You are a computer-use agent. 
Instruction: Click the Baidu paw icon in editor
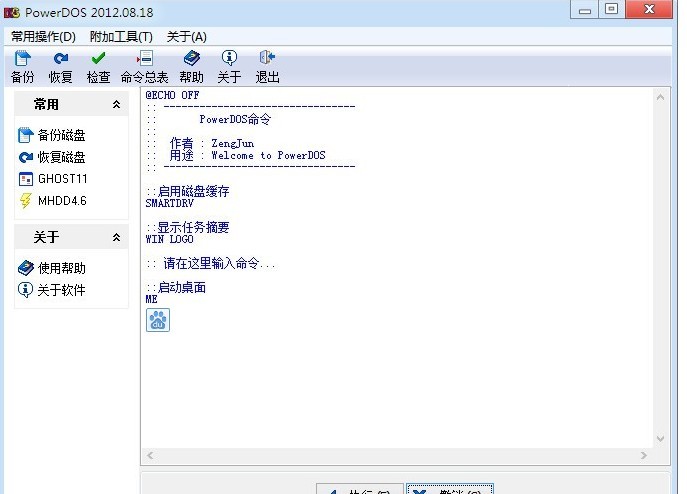coord(158,320)
